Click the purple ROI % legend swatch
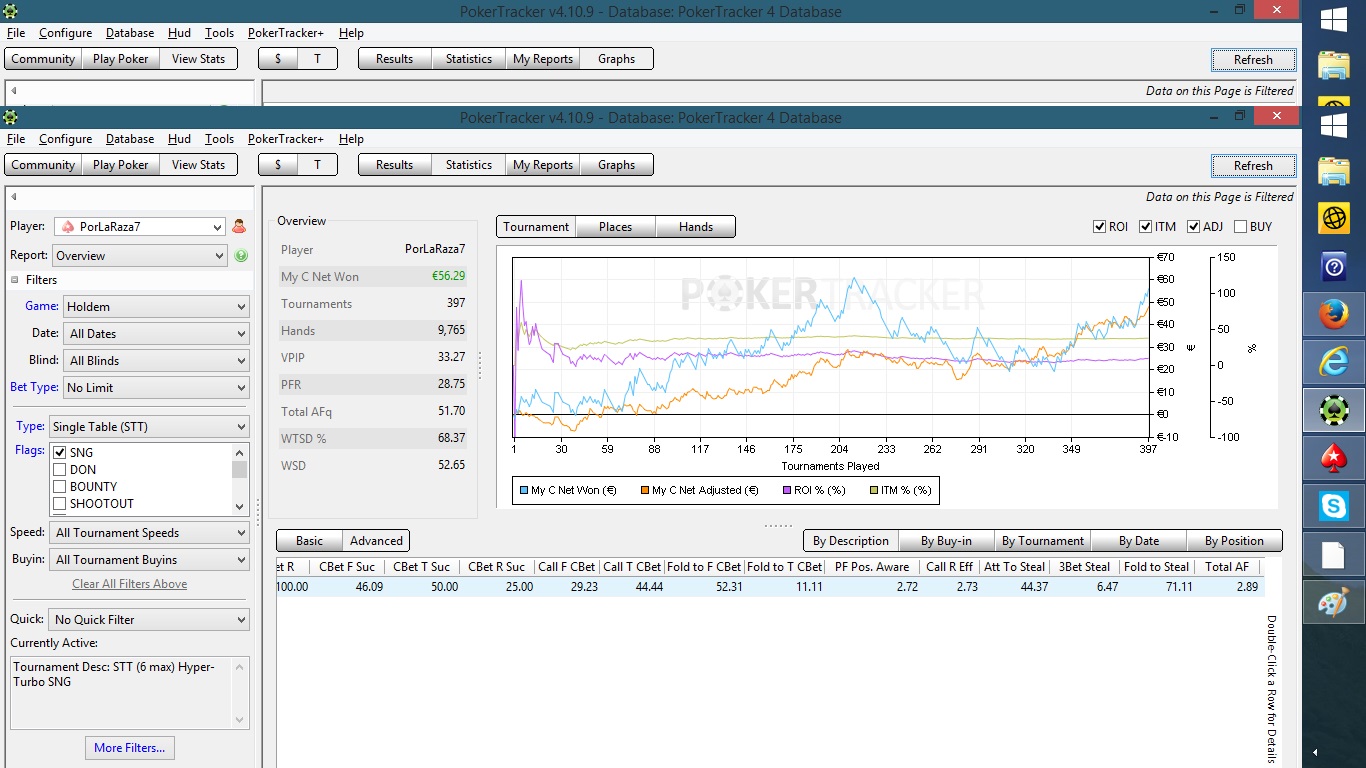The height and width of the screenshot is (768, 1366). [787, 491]
